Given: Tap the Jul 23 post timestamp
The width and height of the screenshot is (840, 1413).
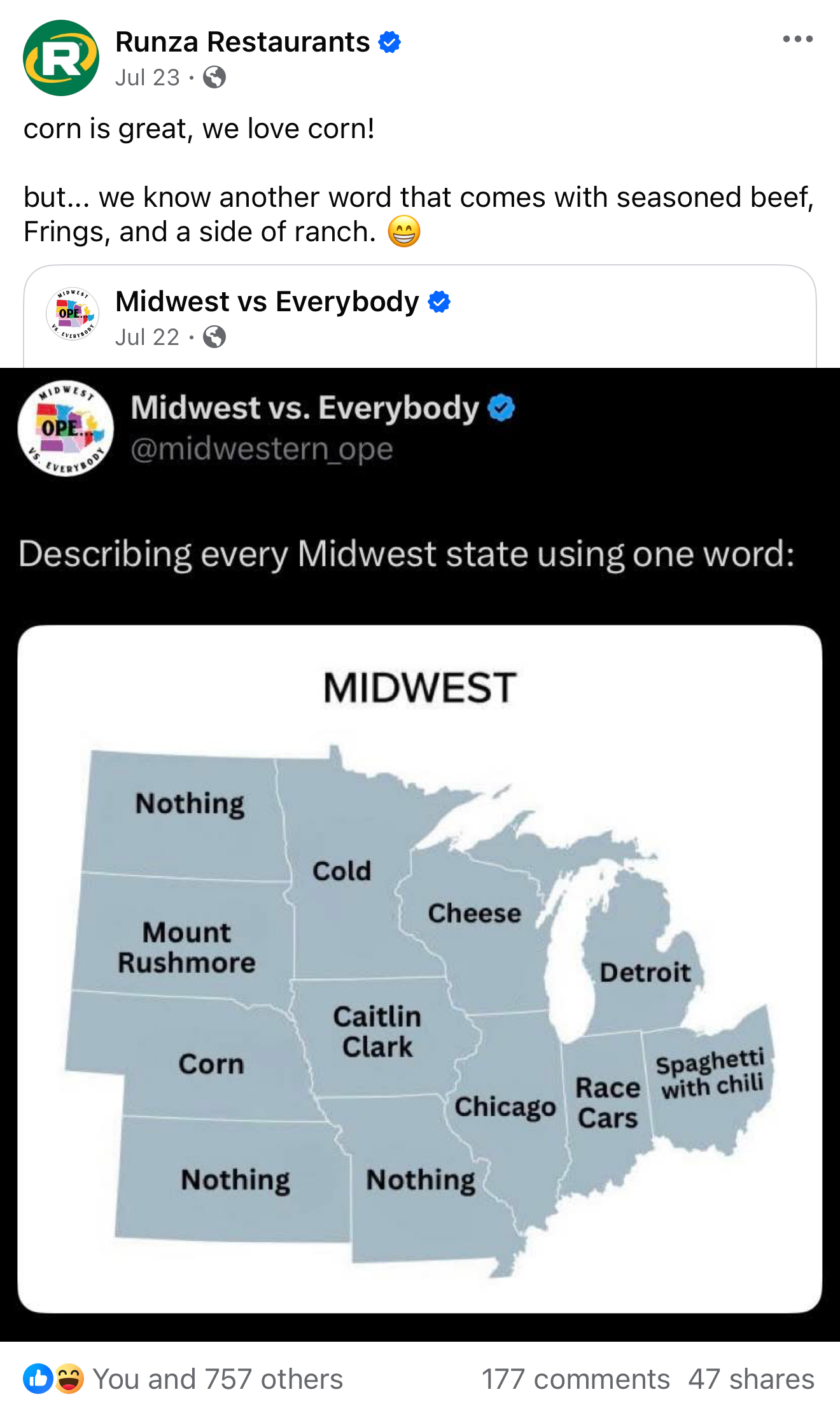Looking at the screenshot, I should [x=148, y=78].
